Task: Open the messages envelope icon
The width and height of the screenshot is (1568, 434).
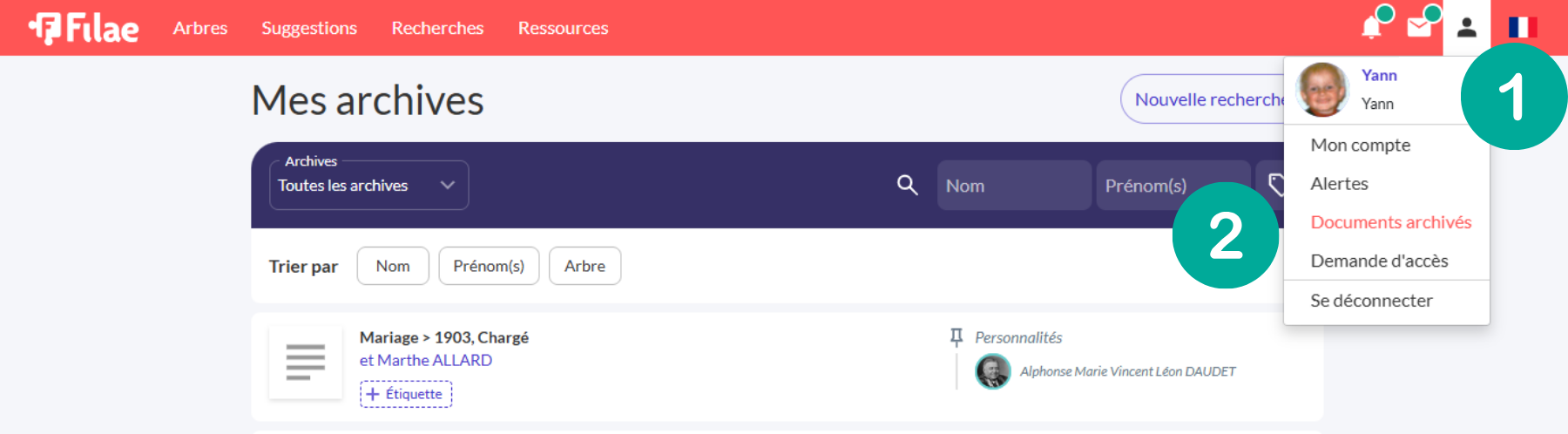Action: point(1419,28)
